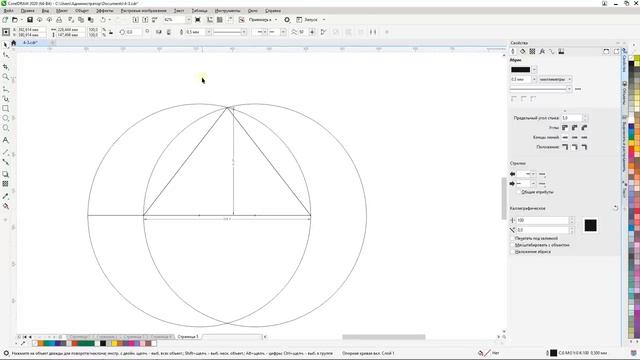Click the outline color swatch in Properties
Image resolution: width=640 pixels, height=360 pixels.
tap(520, 70)
